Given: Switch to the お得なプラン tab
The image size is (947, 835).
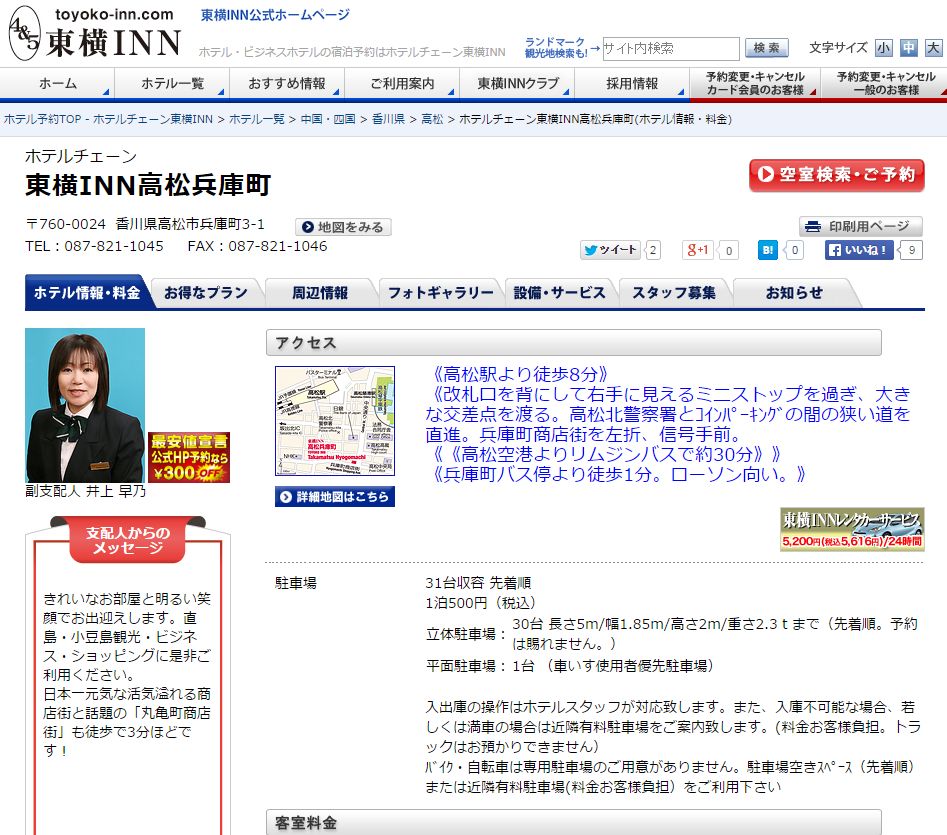Looking at the screenshot, I should (206, 293).
